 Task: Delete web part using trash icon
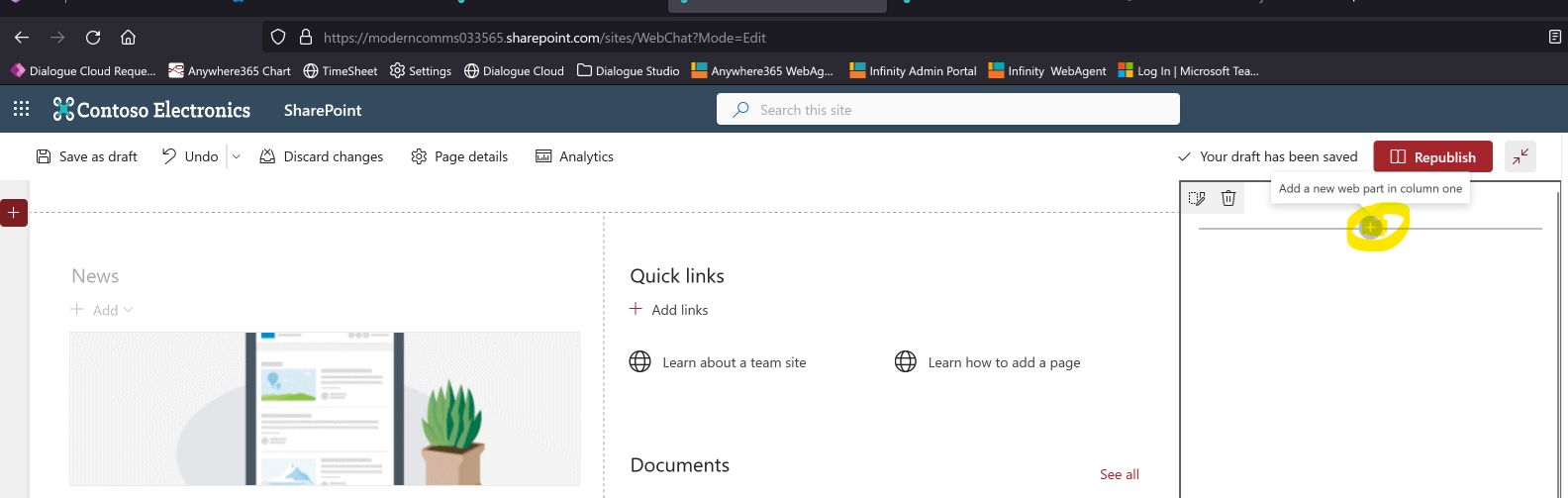click(x=1228, y=198)
